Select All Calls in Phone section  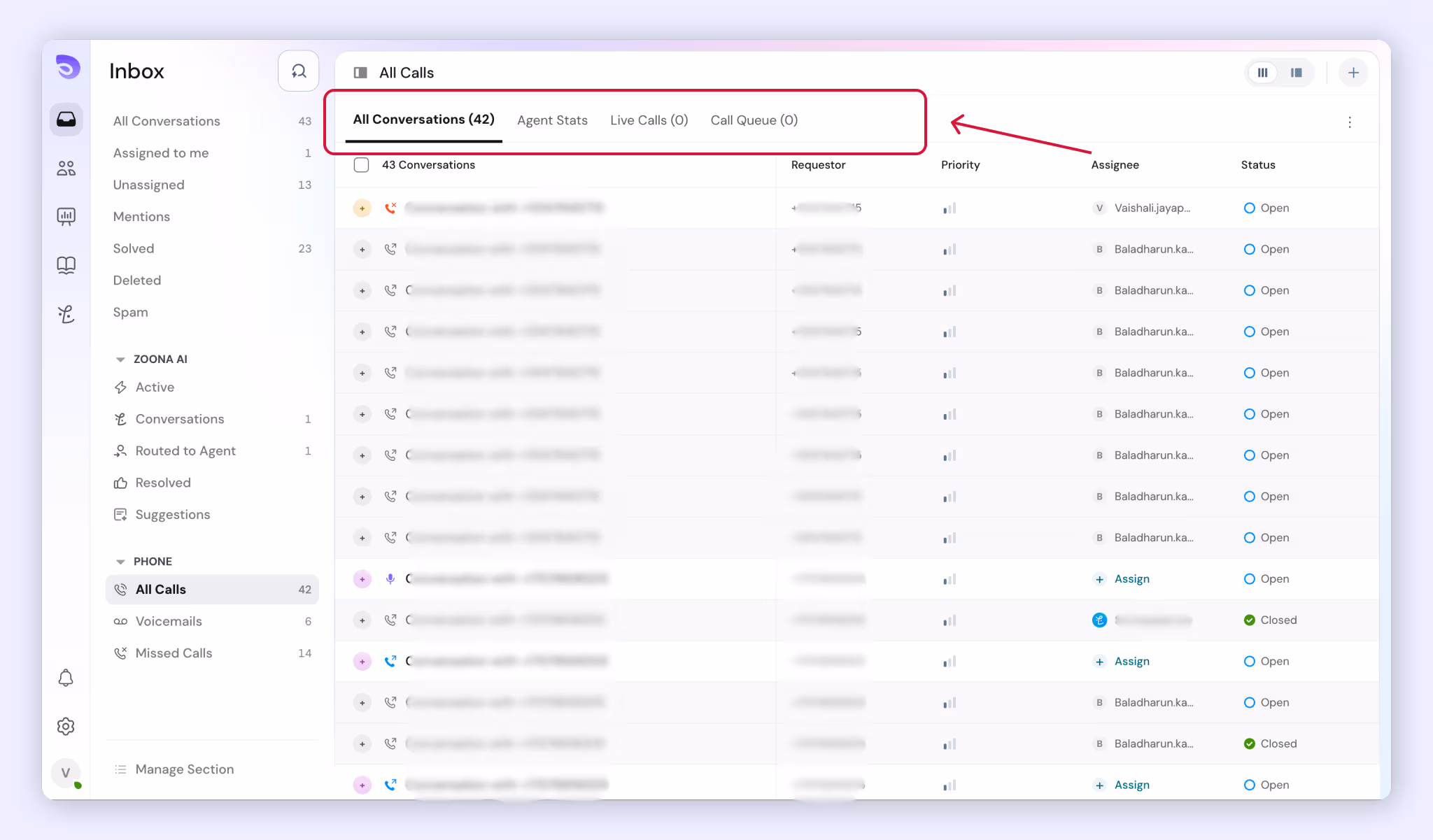(212, 590)
